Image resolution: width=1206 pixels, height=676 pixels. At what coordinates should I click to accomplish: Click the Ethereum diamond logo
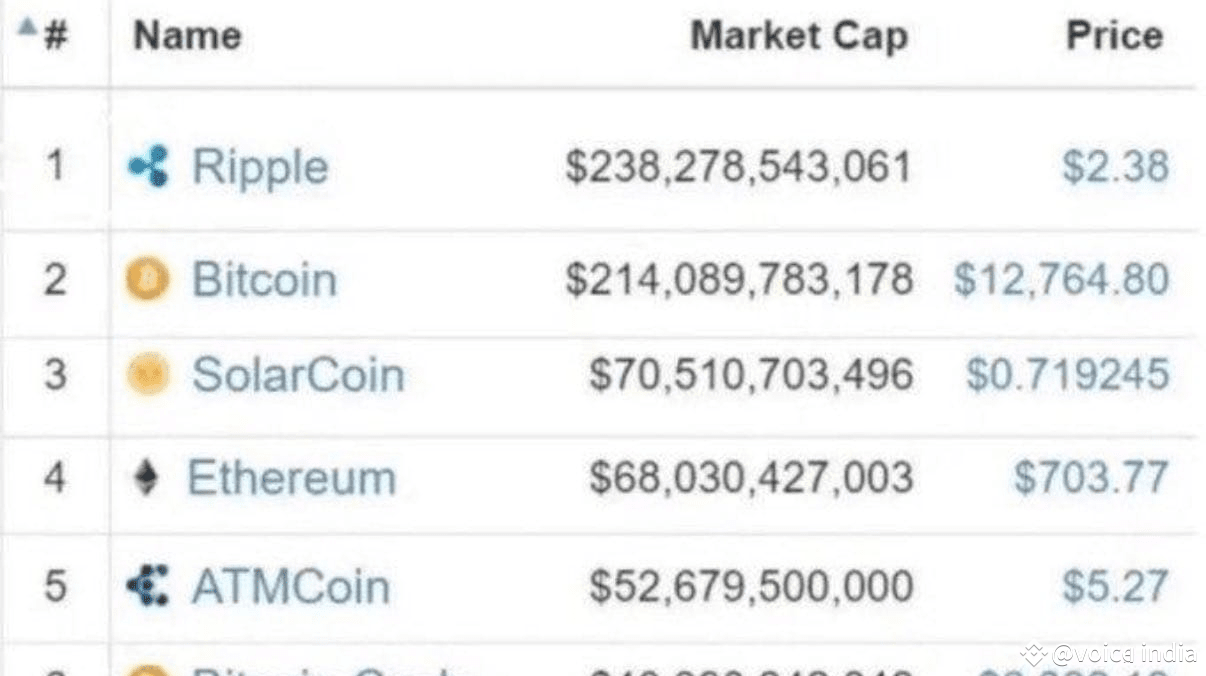pos(146,477)
